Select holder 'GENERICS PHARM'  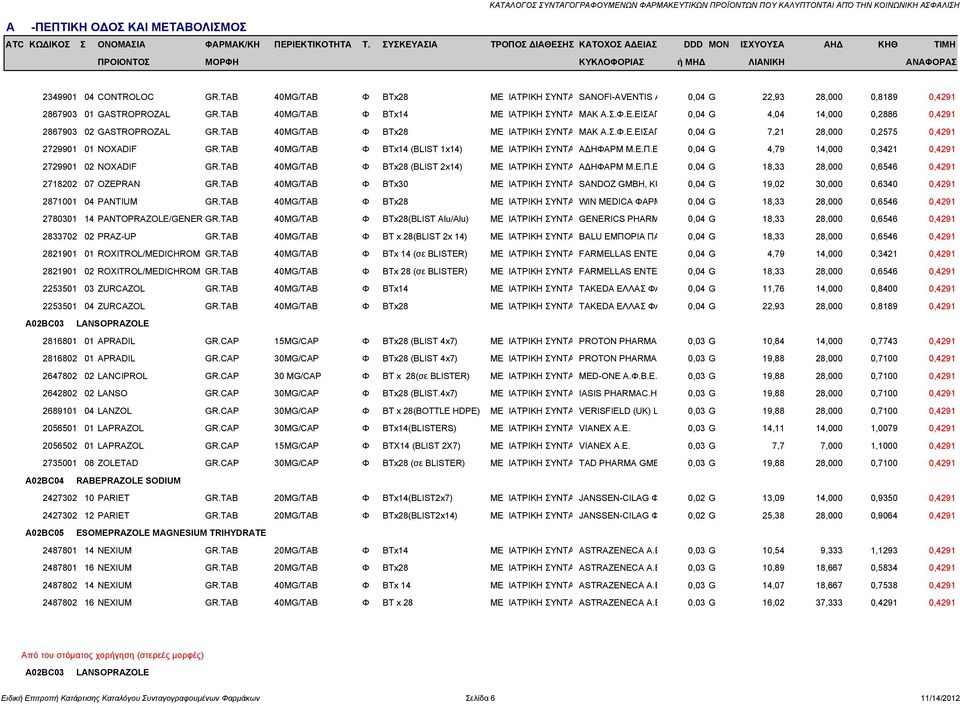pos(618,219)
